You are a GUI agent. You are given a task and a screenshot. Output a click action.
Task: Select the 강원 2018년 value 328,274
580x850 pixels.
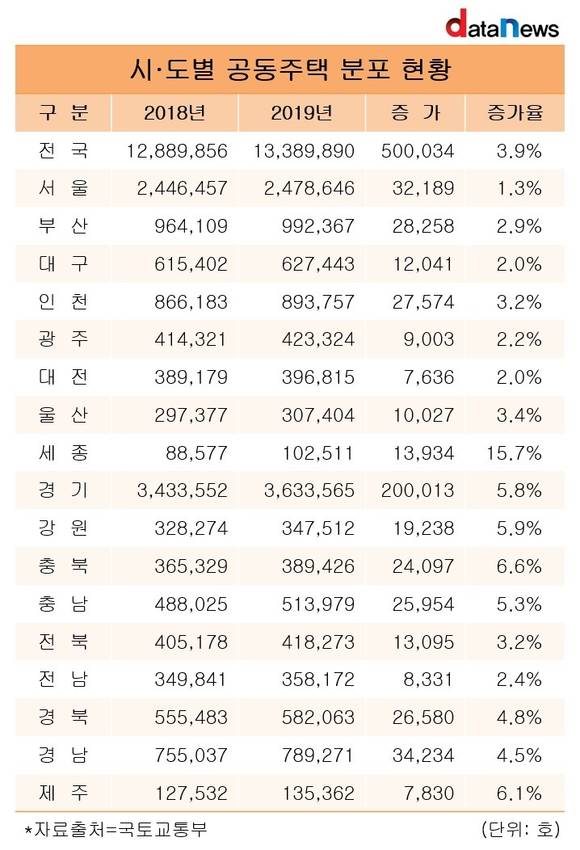point(191,529)
